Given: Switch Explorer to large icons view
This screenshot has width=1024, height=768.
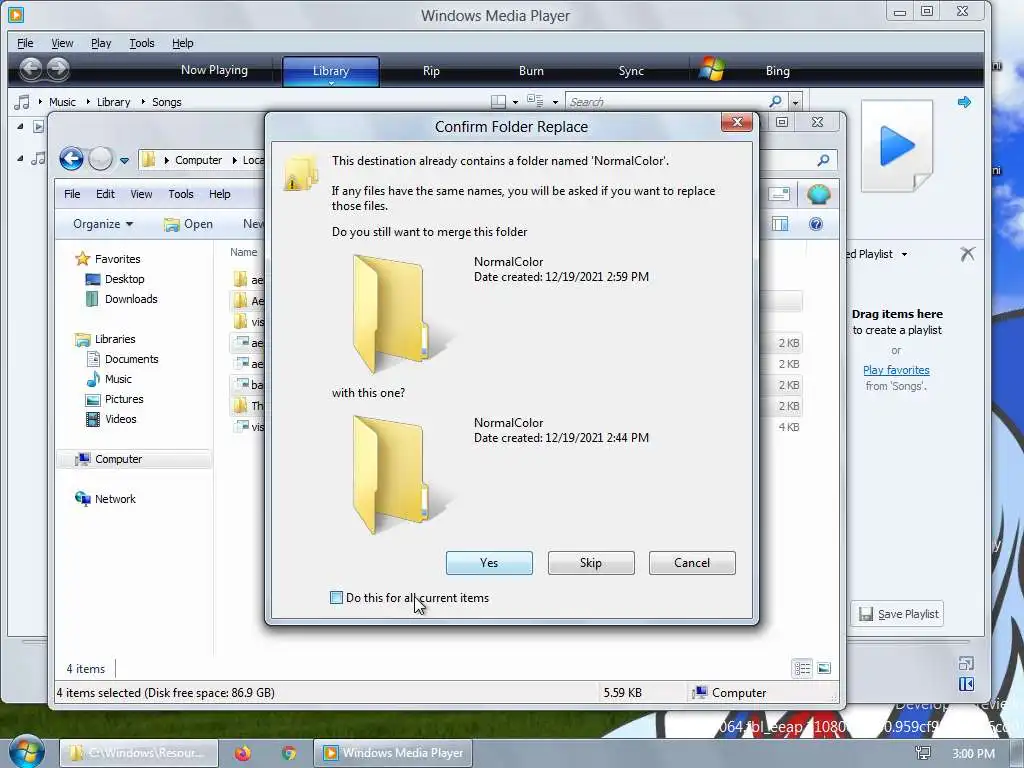Looking at the screenshot, I should [x=824, y=668].
